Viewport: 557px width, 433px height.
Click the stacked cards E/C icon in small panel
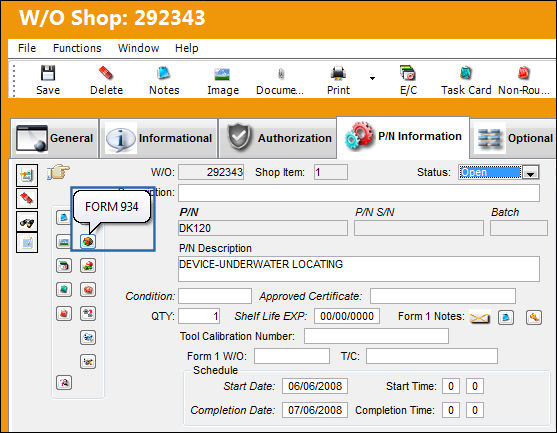click(64, 266)
